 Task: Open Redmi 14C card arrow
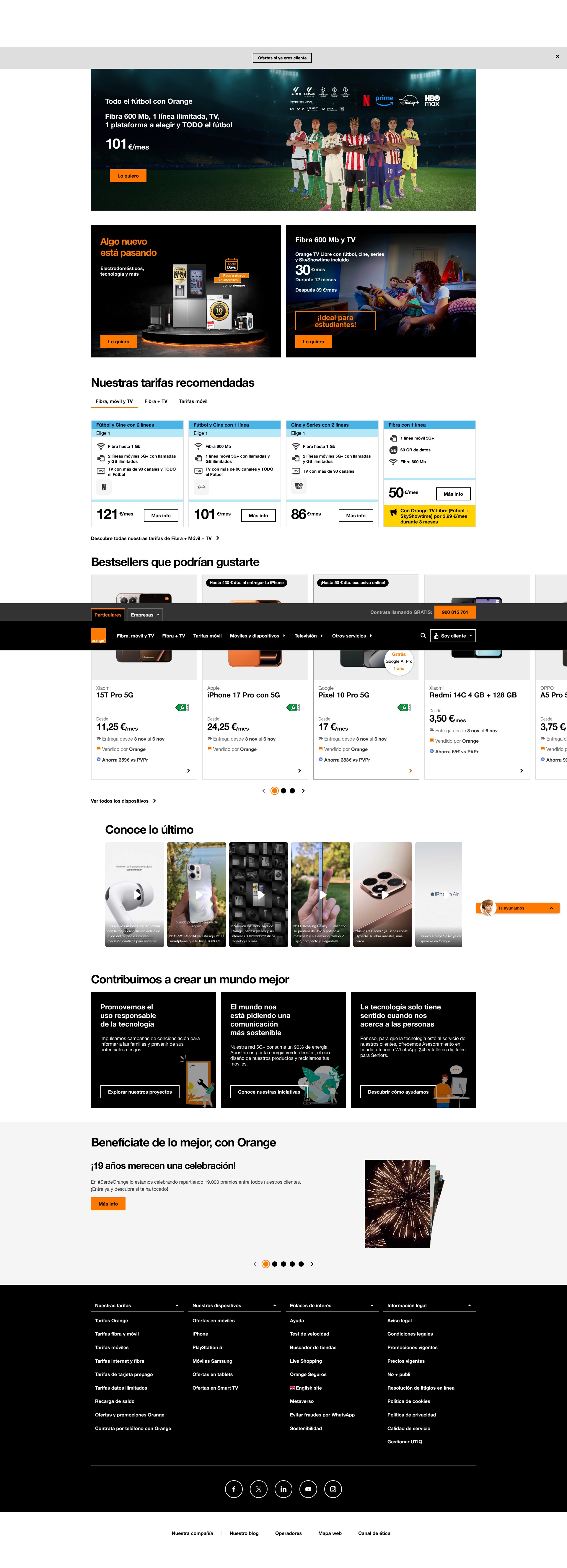click(x=521, y=771)
